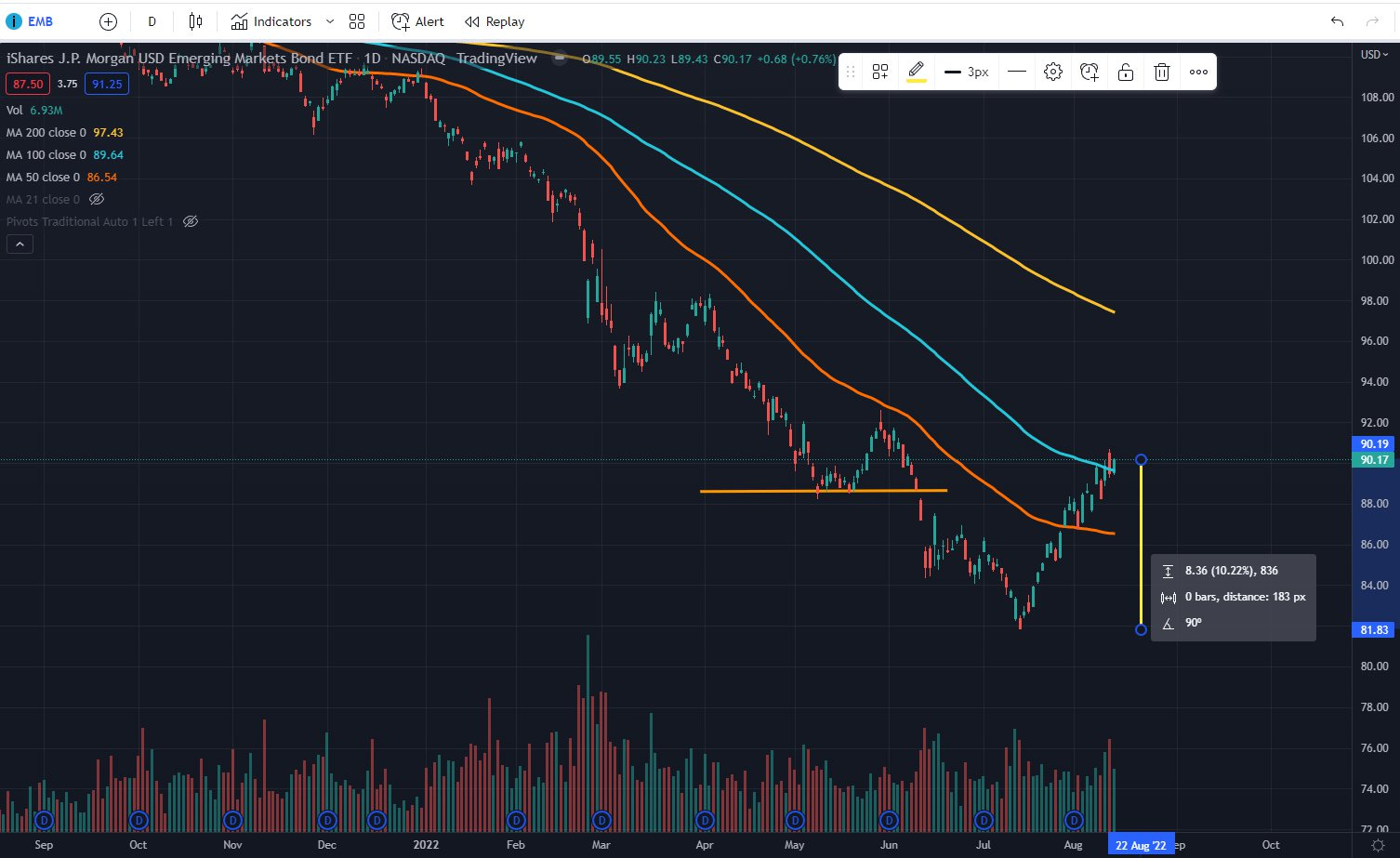Screen dimensions: 1400x858
Task: Select the orange horizontal support line drawing
Action: click(824, 491)
